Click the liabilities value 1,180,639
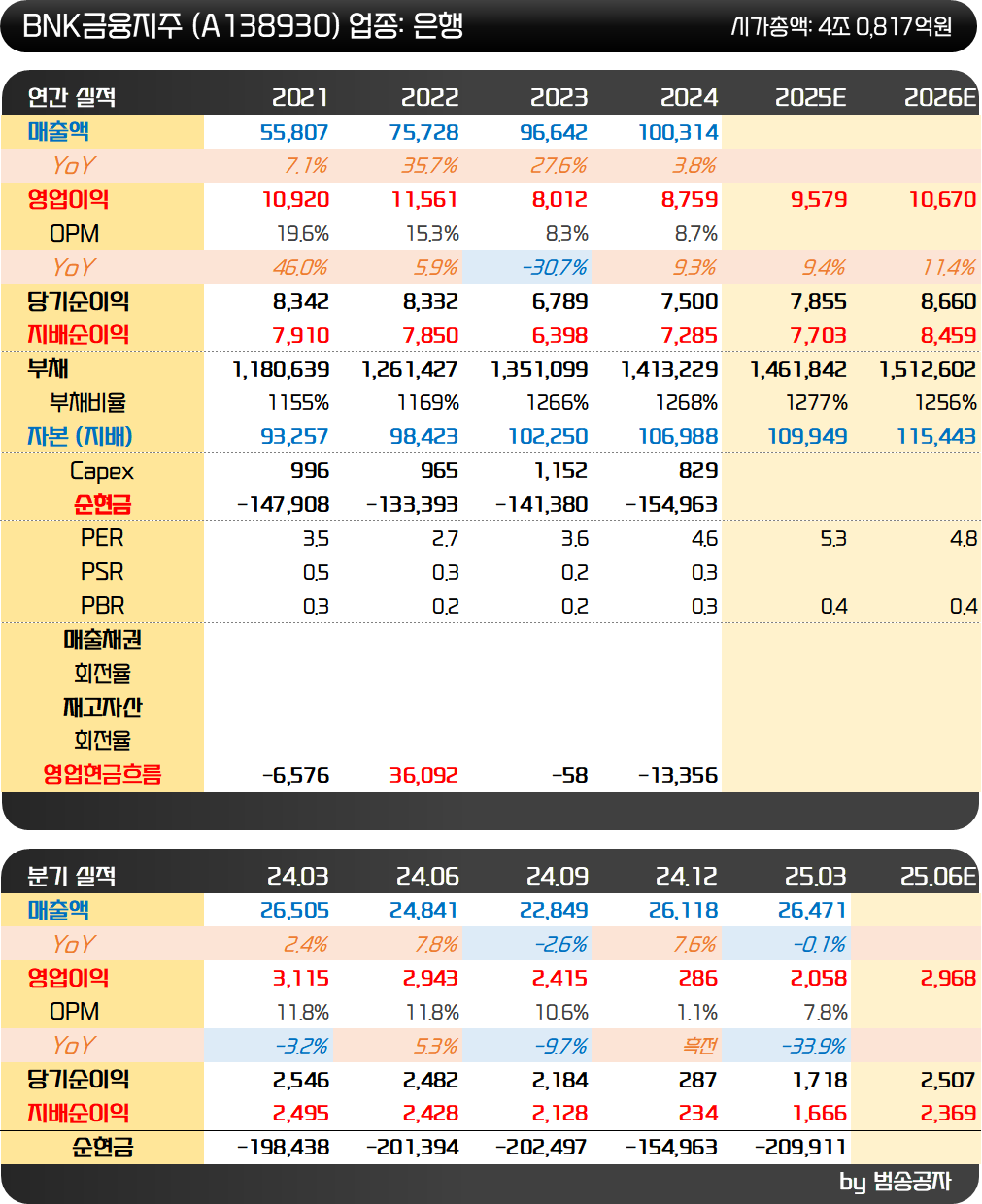 (281, 370)
